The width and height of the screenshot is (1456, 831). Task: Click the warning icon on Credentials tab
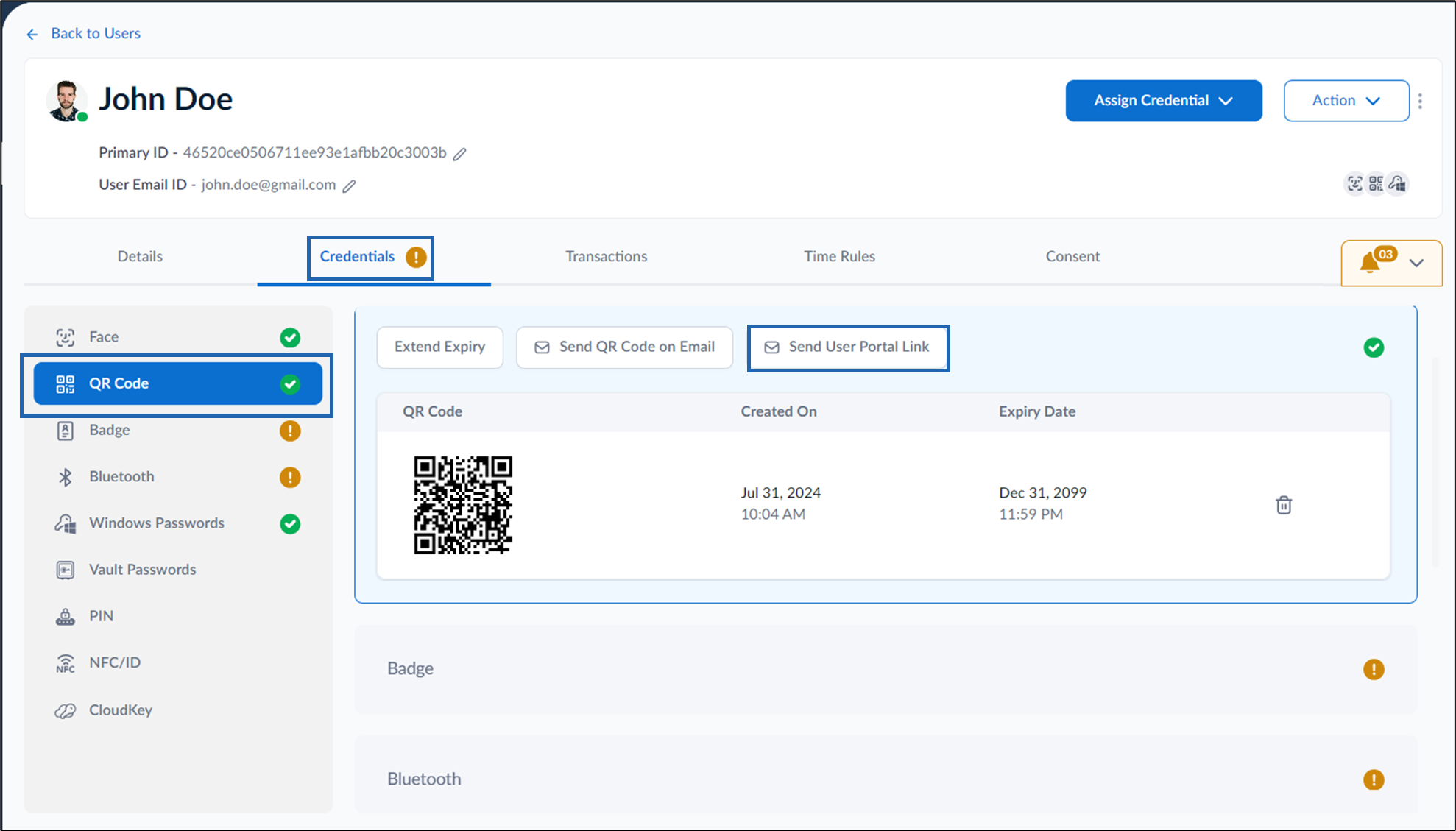coord(416,257)
